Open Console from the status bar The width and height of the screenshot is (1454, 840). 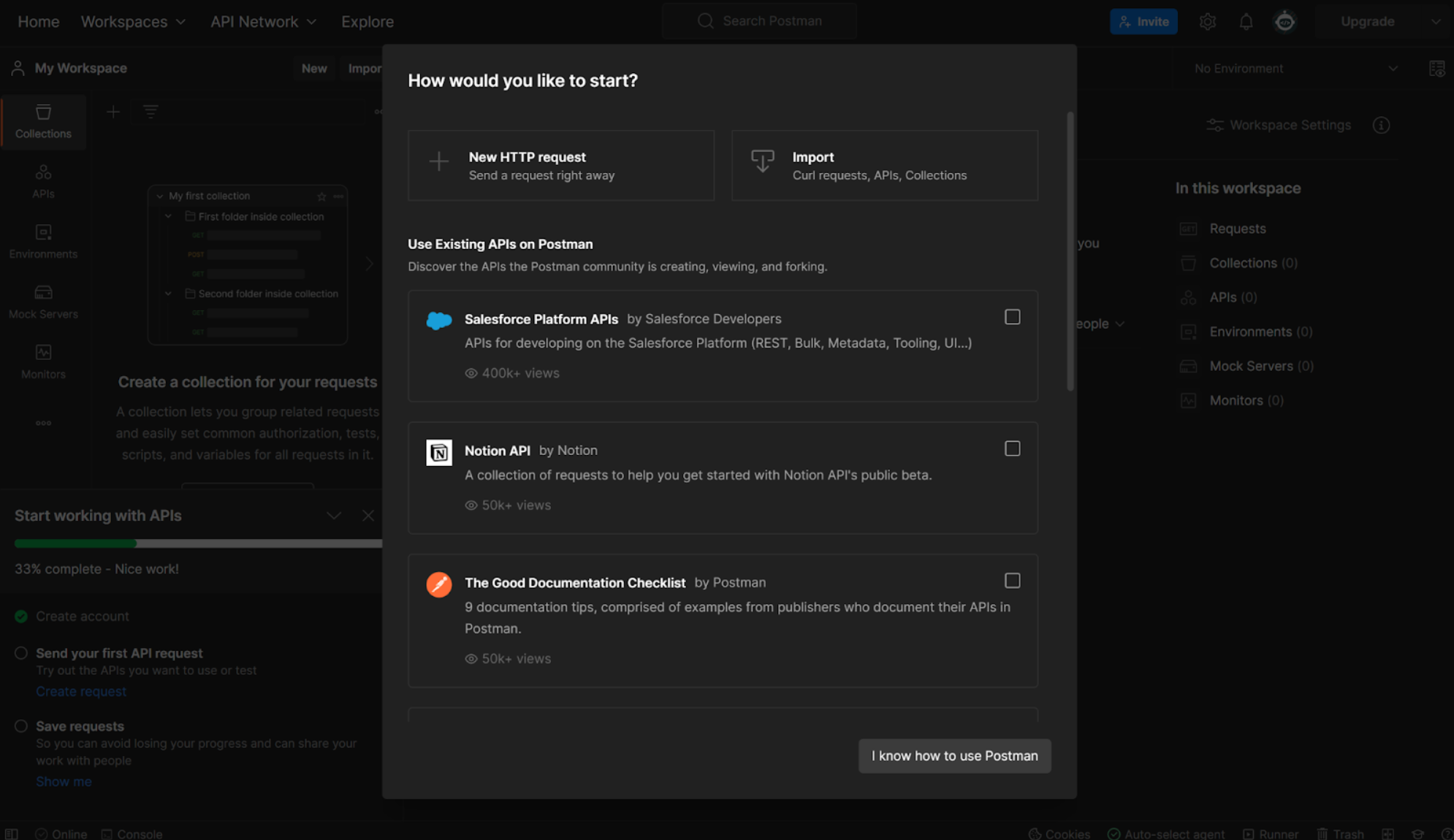(x=132, y=834)
